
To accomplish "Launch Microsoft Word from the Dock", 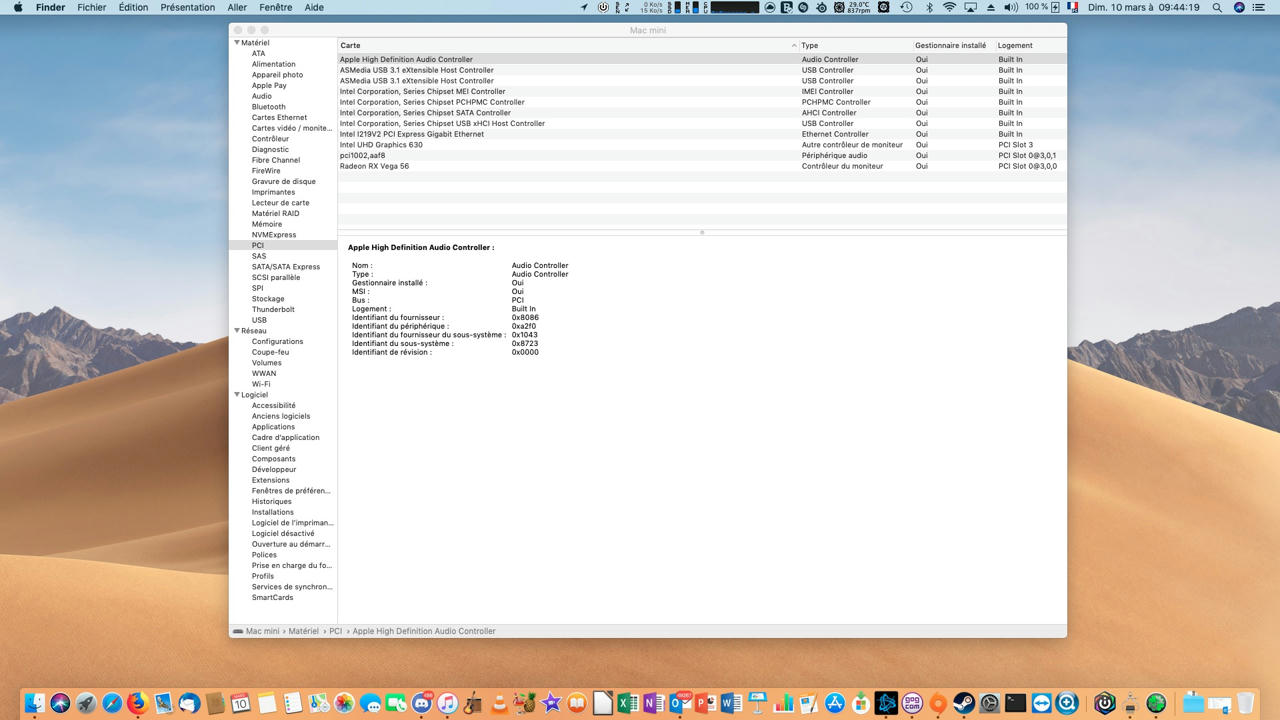I will (731, 703).
